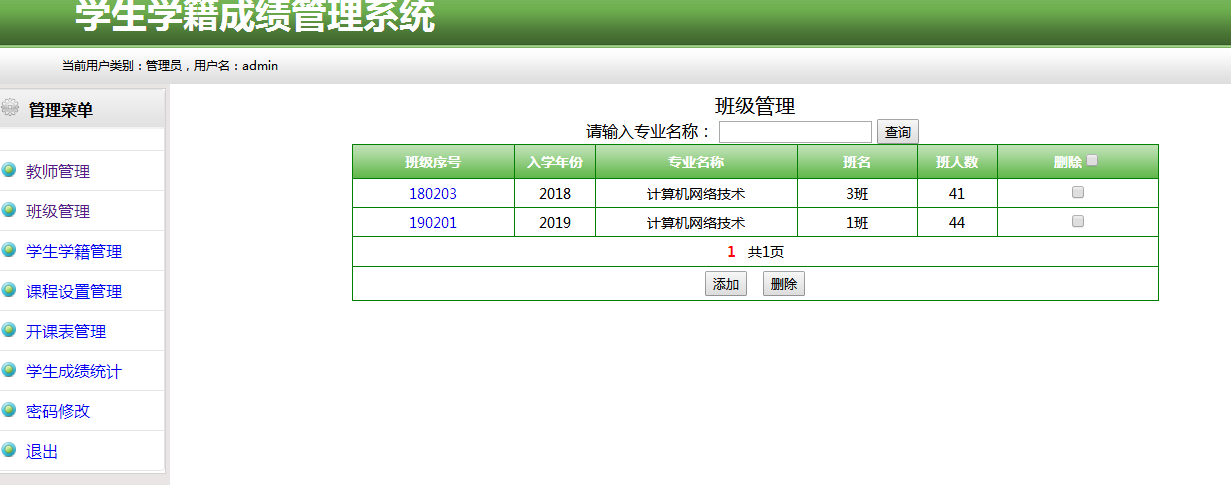
Task: Click the globe icon beside 课程设置管理
Action: [x=9, y=290]
